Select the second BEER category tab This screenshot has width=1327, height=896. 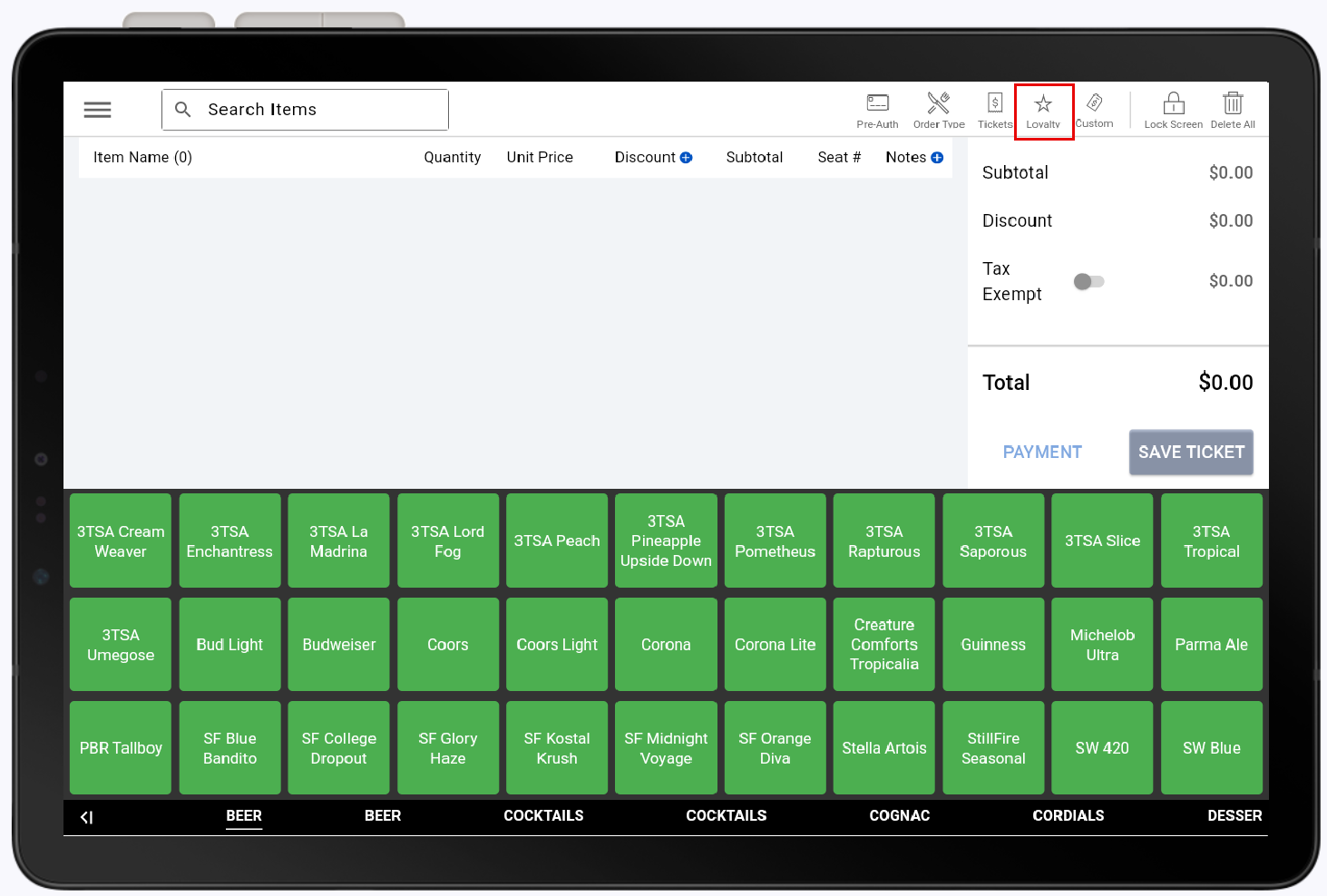(383, 816)
